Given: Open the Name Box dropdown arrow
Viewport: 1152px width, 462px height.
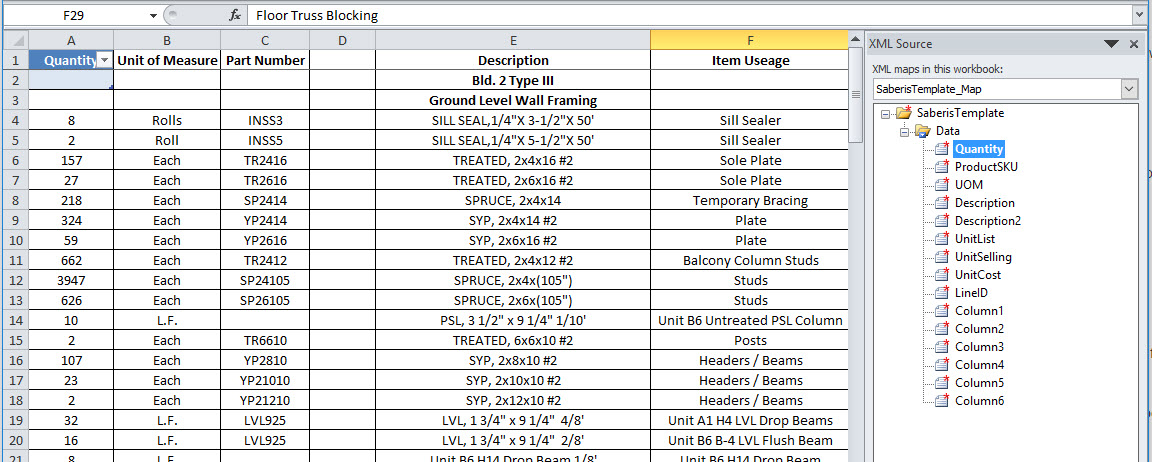Looking at the screenshot, I should coord(153,16).
